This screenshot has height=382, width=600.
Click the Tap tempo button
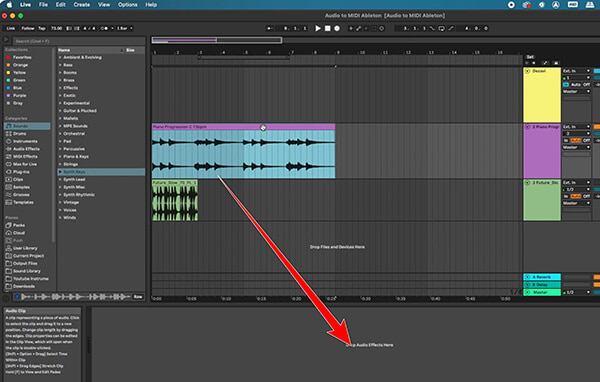point(42,28)
